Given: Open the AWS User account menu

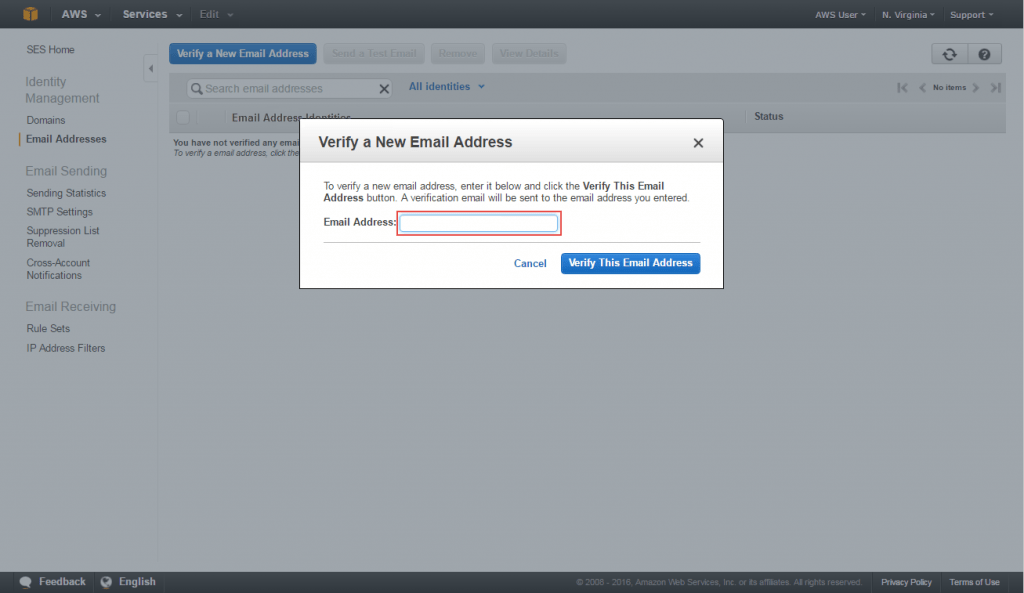Looking at the screenshot, I should pos(841,15).
